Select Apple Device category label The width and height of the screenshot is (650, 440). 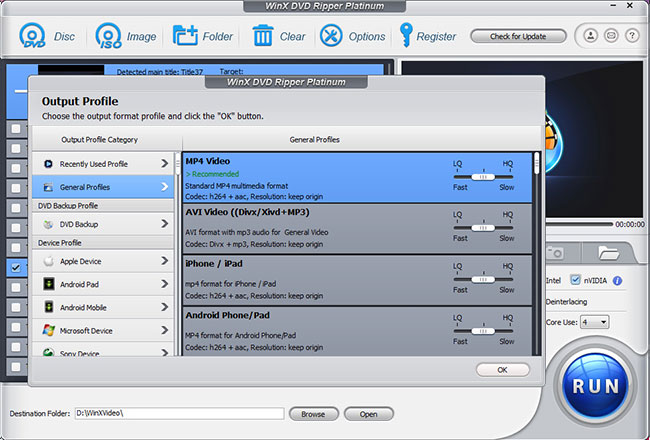80,261
